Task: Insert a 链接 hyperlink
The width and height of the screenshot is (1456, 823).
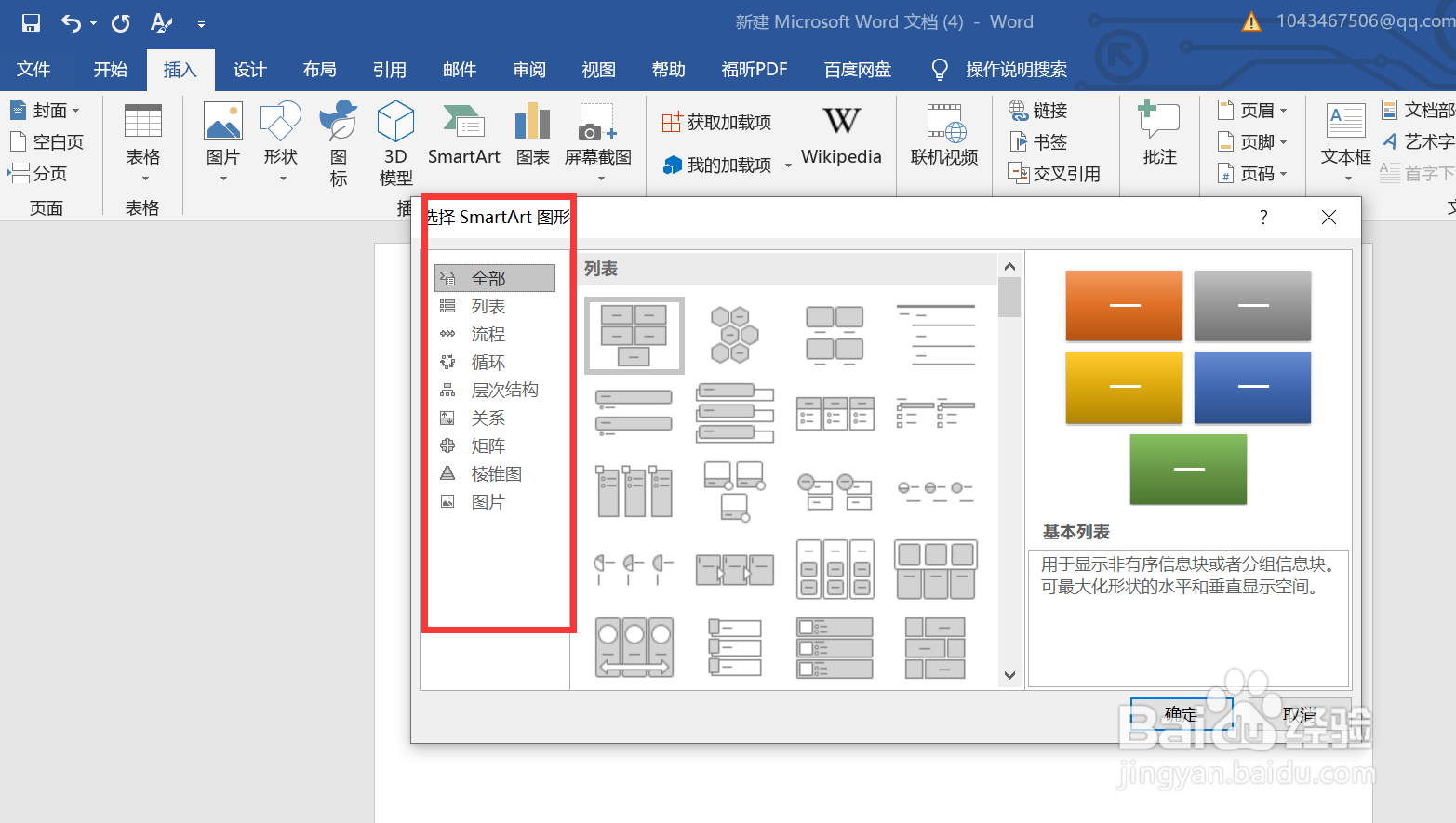Action: tap(1038, 111)
